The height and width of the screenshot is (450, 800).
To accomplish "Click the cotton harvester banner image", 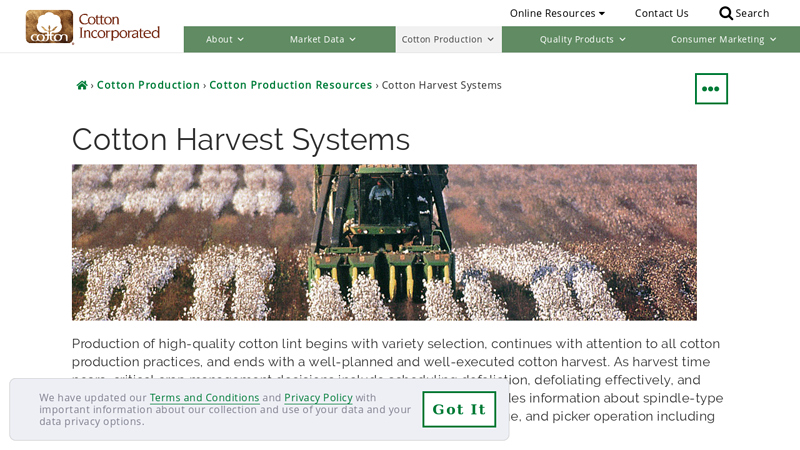I will 384,242.
